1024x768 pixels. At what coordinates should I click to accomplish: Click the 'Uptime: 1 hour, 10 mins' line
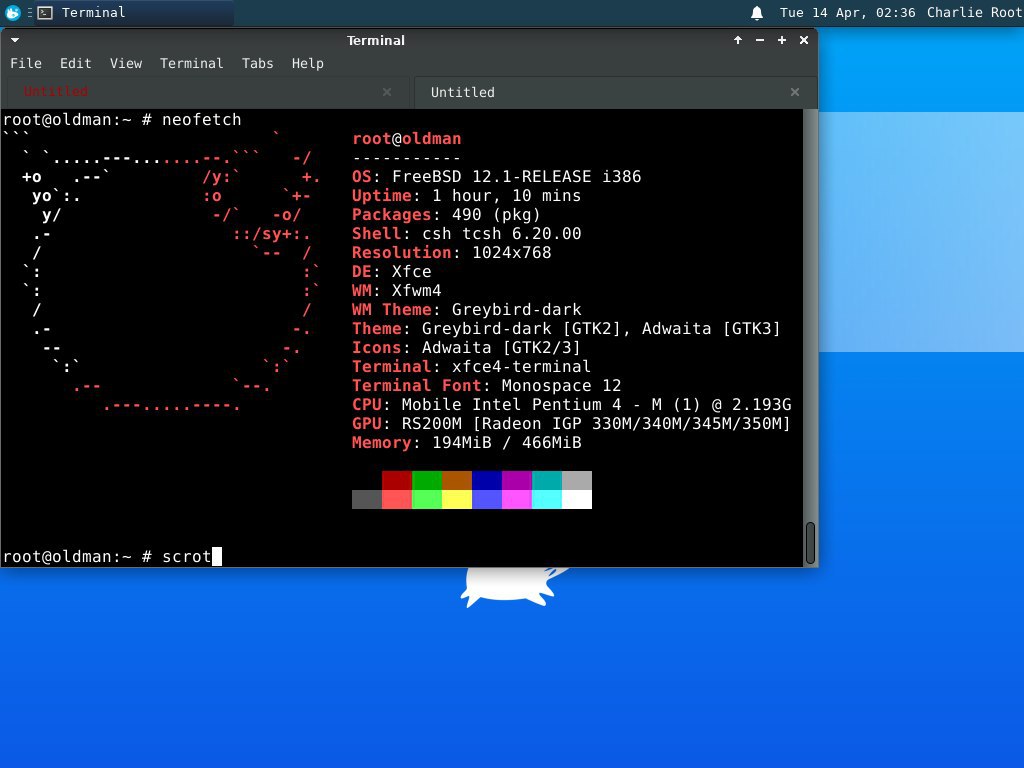[466, 195]
